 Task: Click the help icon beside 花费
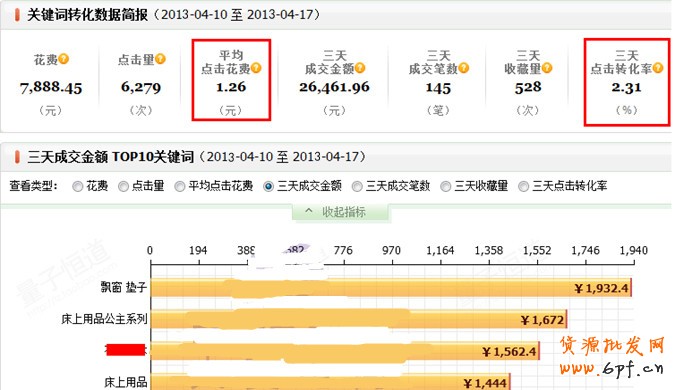click(64, 58)
